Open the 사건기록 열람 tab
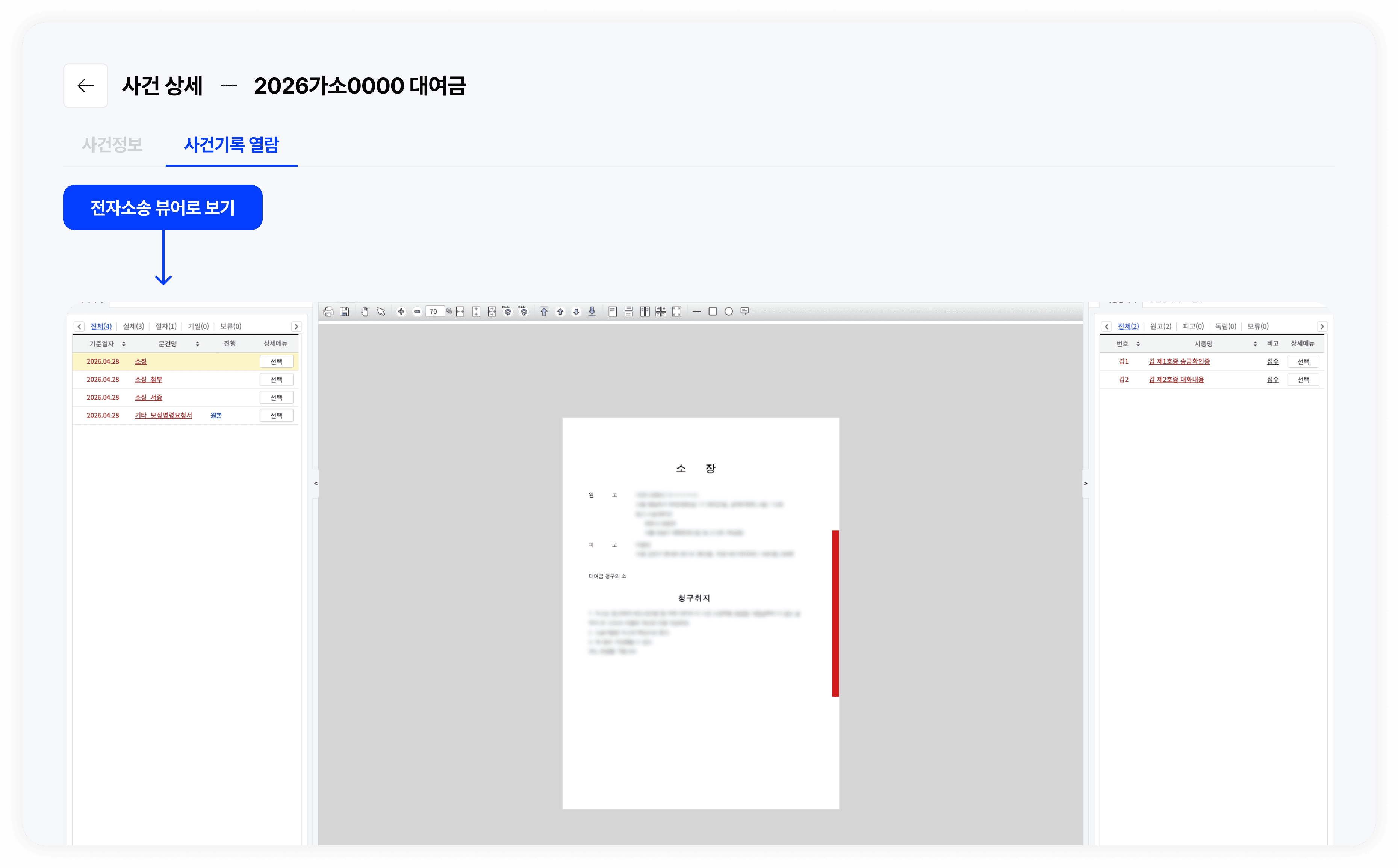This screenshot has width=1398, height=868. pyautogui.click(x=231, y=145)
